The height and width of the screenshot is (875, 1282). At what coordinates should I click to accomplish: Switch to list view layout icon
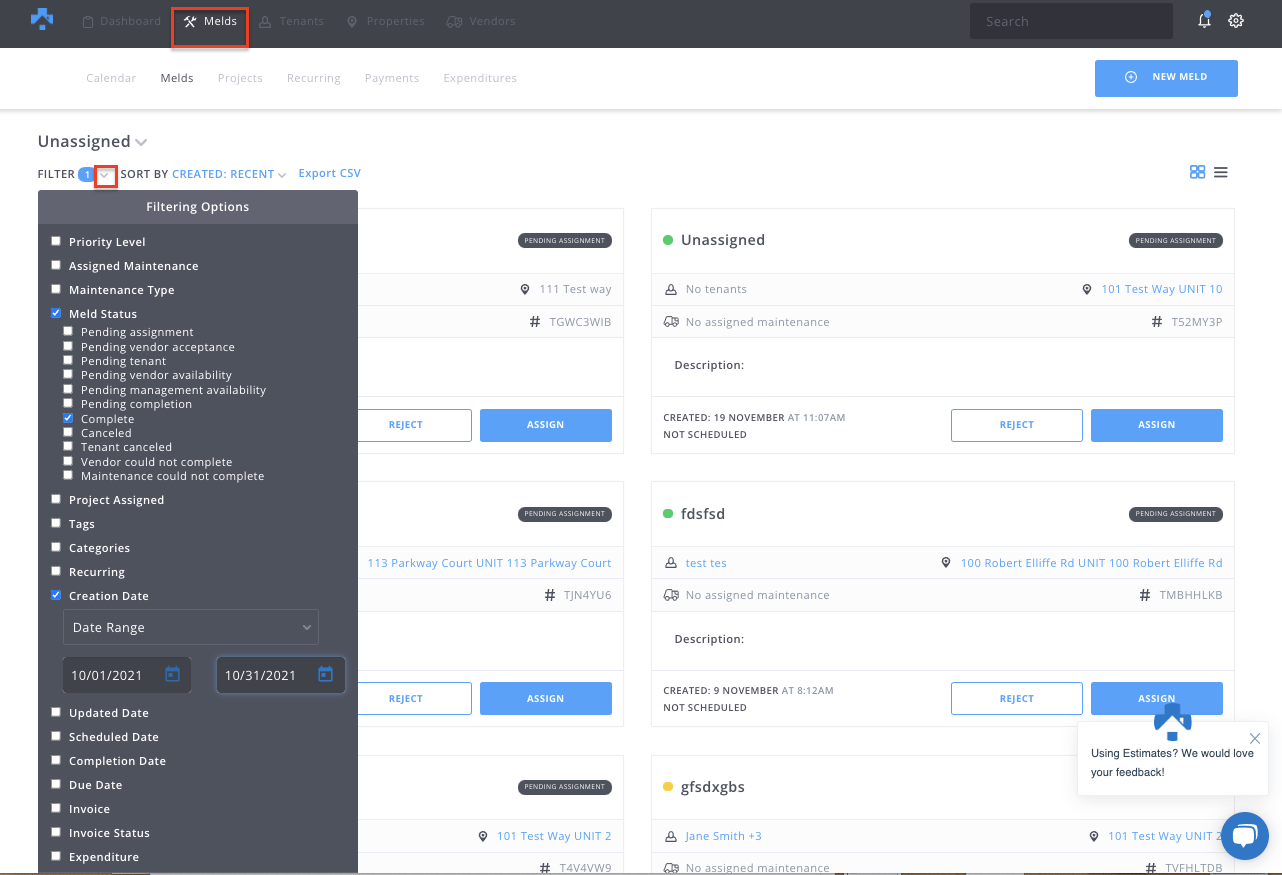tap(1221, 172)
